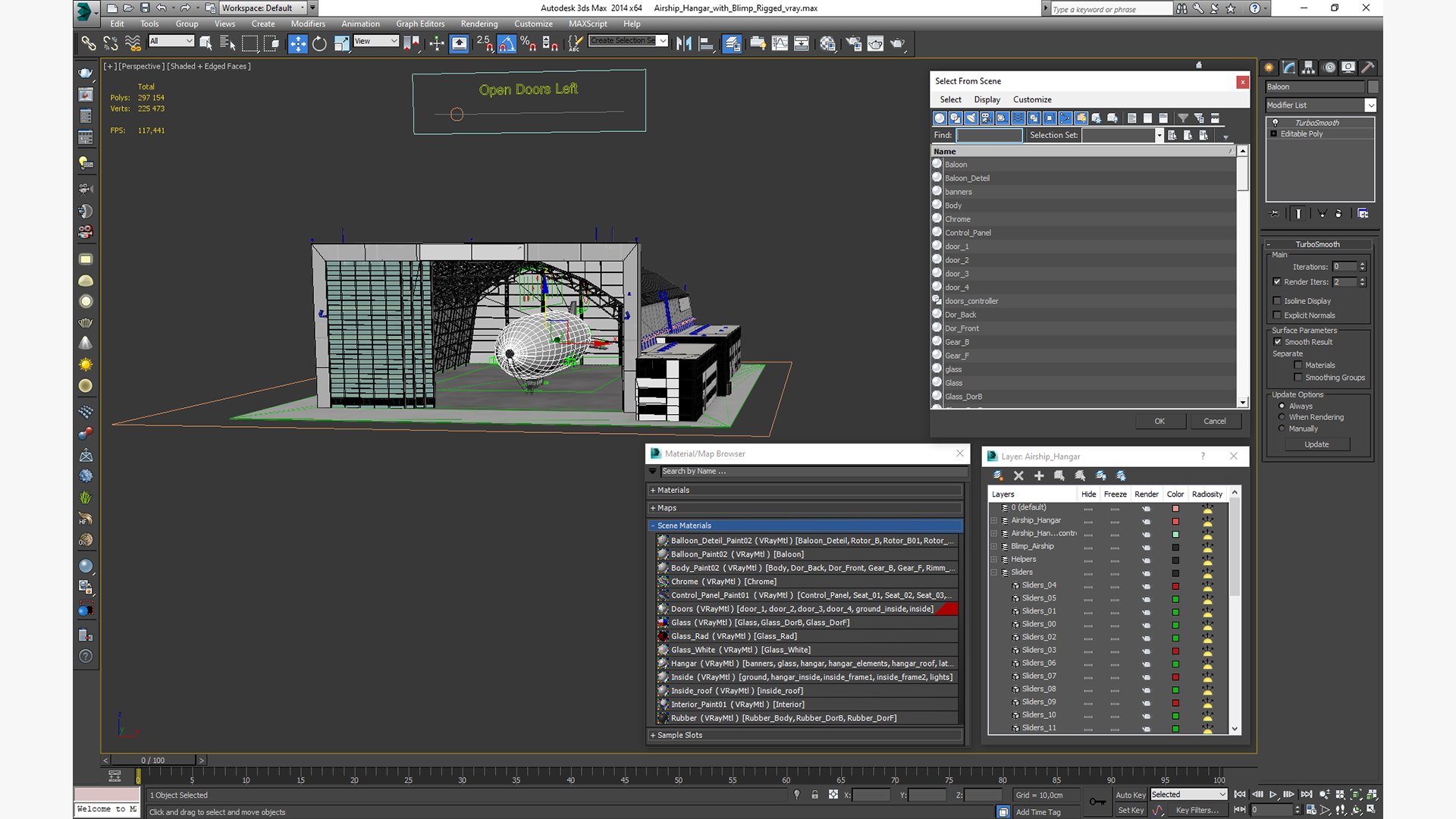Open the Motion command panel tab
The height and width of the screenshot is (819, 1456).
(x=1329, y=67)
